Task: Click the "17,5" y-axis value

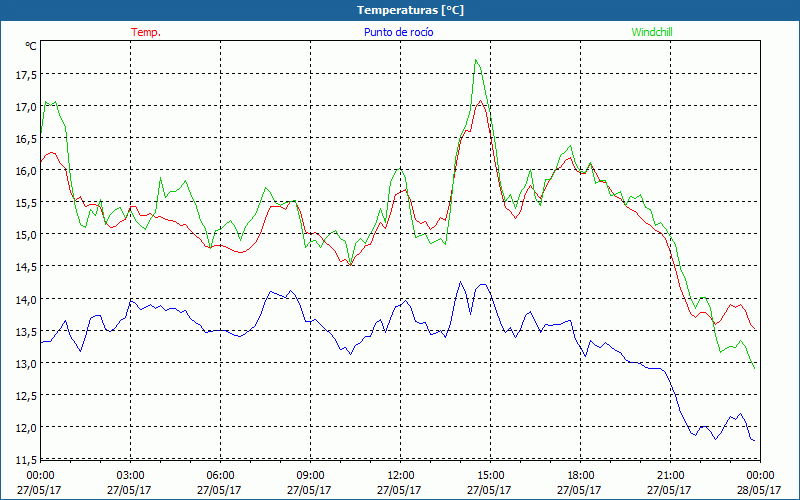Action: tap(26, 75)
